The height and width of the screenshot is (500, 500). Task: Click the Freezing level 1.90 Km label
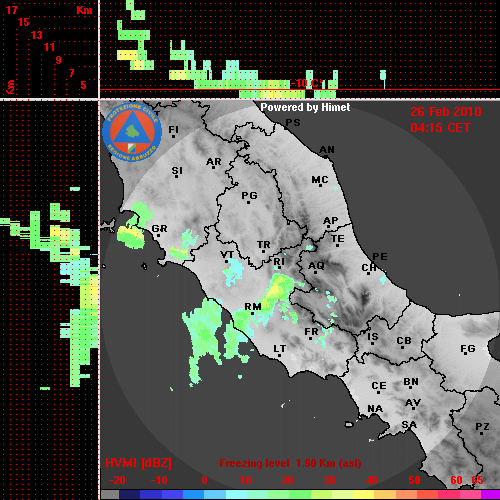click(290, 463)
